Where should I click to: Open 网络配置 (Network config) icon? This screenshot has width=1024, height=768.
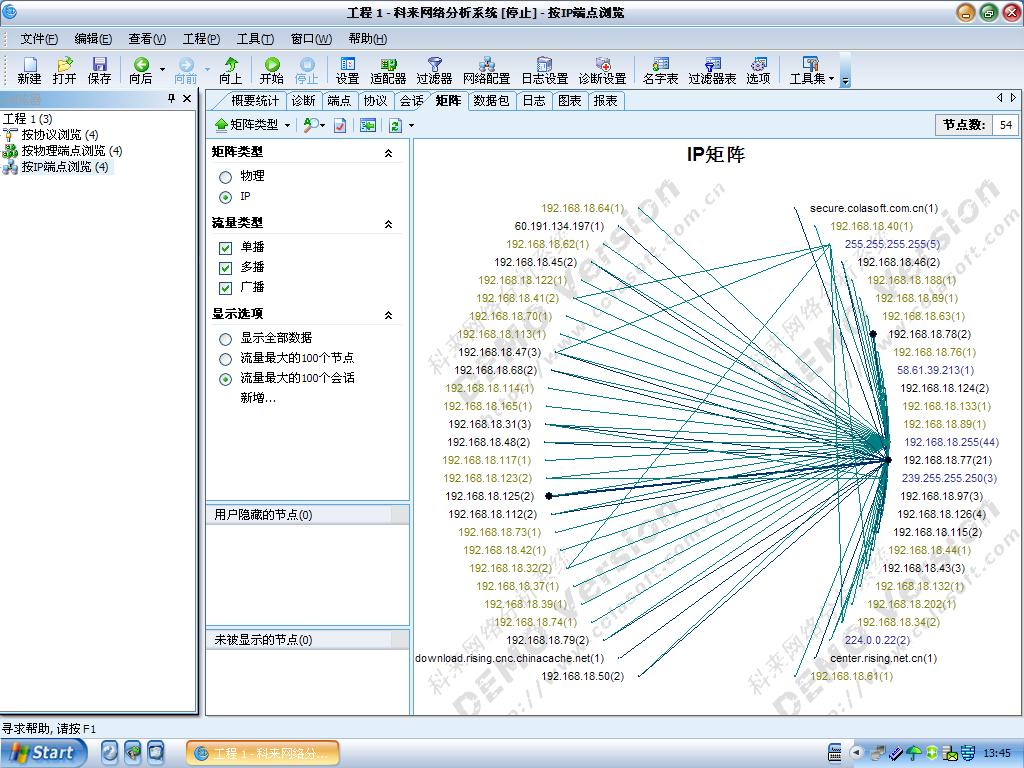coord(486,70)
